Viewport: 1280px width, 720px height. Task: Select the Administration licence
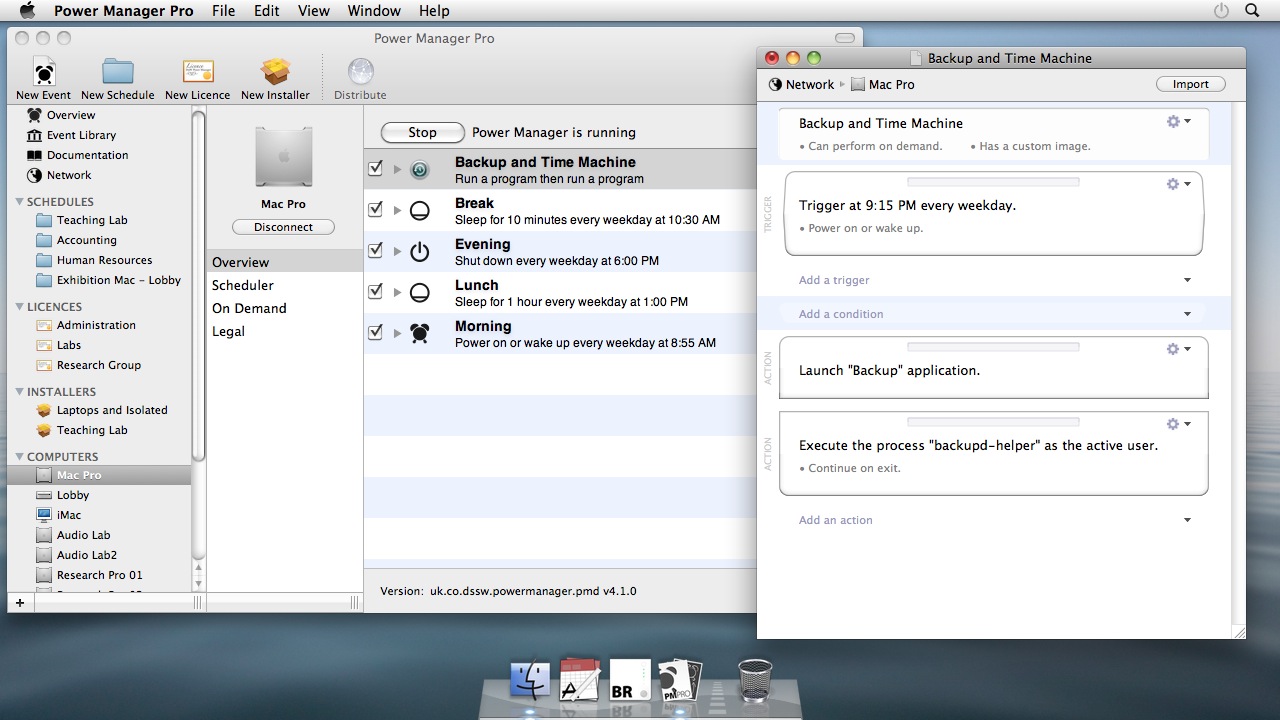tap(96, 325)
